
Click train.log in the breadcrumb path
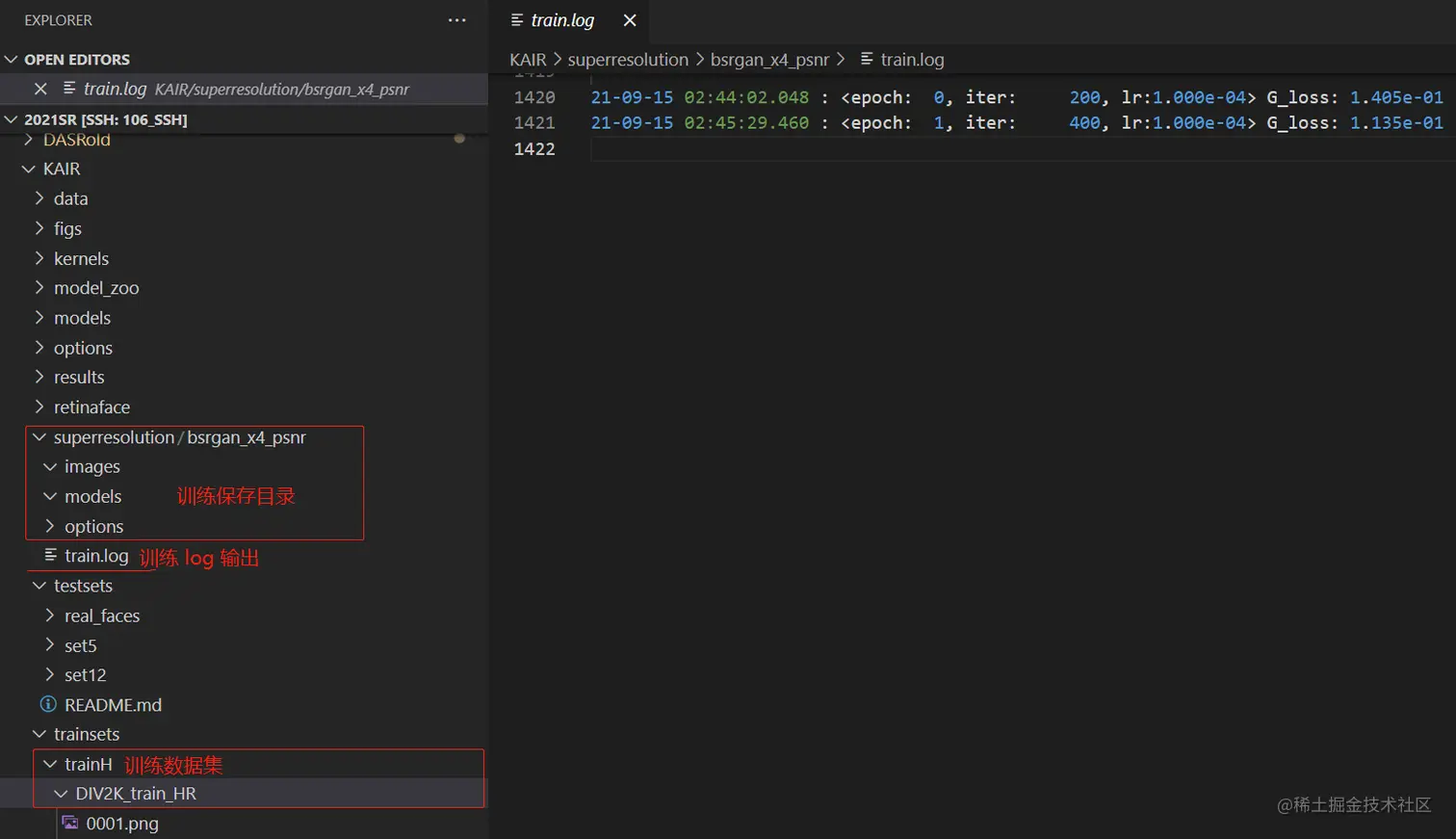pyautogui.click(x=912, y=60)
